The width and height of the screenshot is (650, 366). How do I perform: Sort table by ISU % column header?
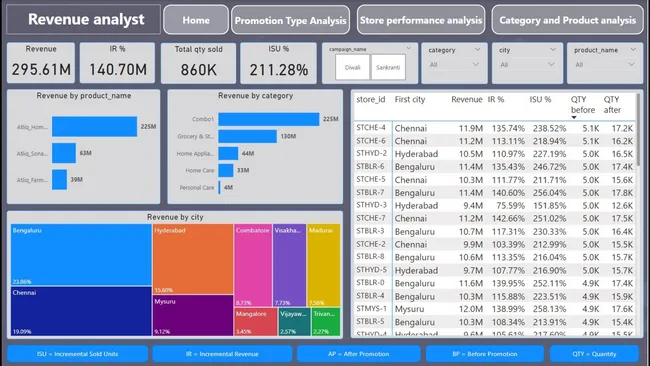(540, 99)
